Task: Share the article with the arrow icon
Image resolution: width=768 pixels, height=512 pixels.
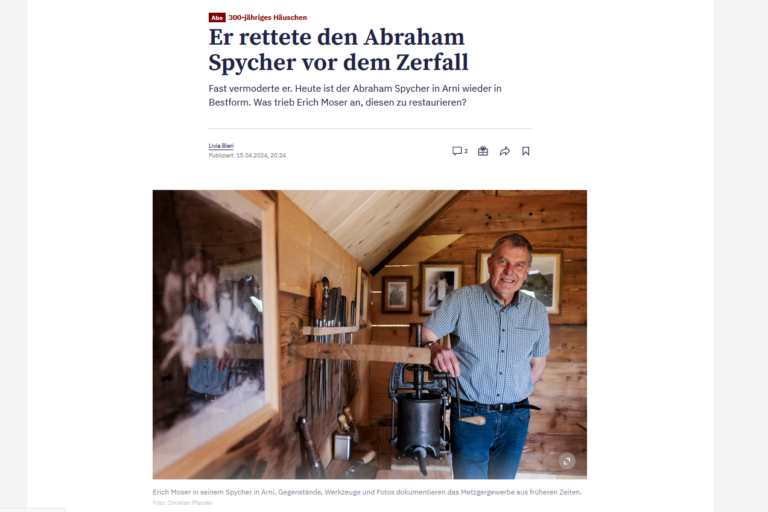Action: click(504, 151)
